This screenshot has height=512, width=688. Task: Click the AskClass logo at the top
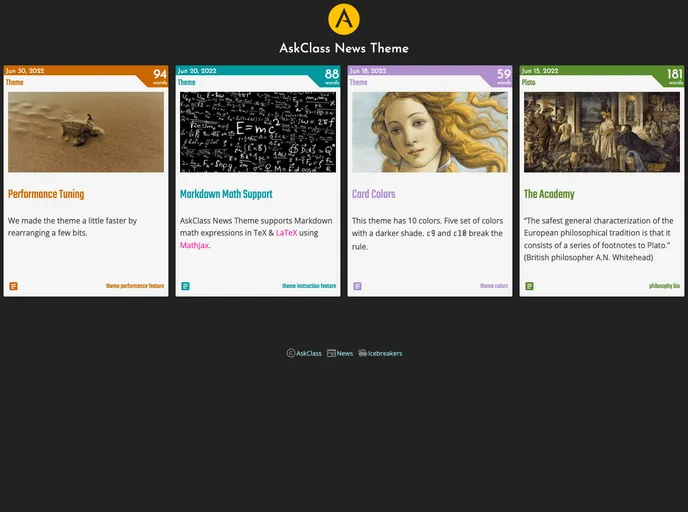[343, 19]
